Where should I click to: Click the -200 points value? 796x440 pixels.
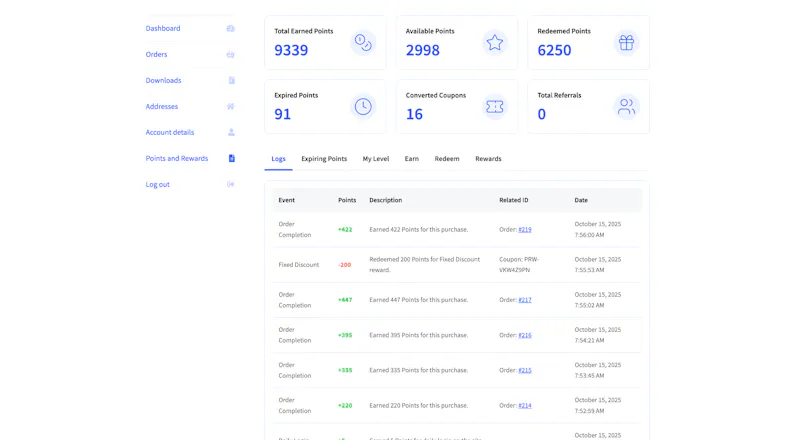345,264
